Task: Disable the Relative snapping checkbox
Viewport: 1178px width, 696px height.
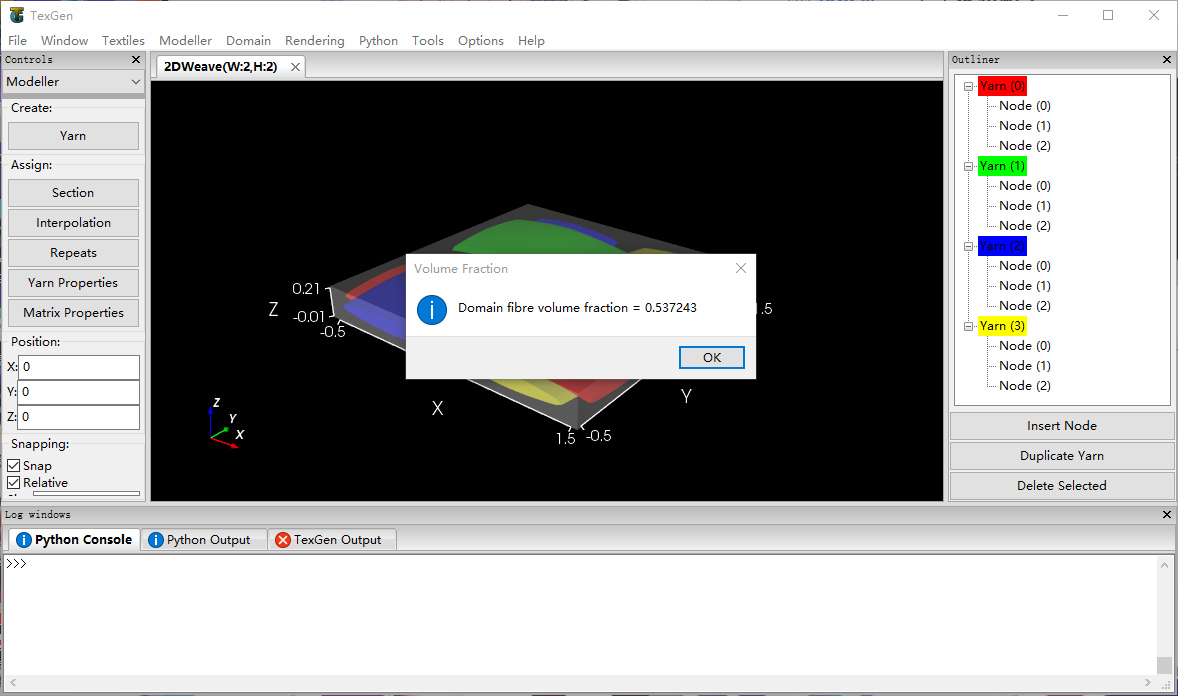Action: click(14, 483)
